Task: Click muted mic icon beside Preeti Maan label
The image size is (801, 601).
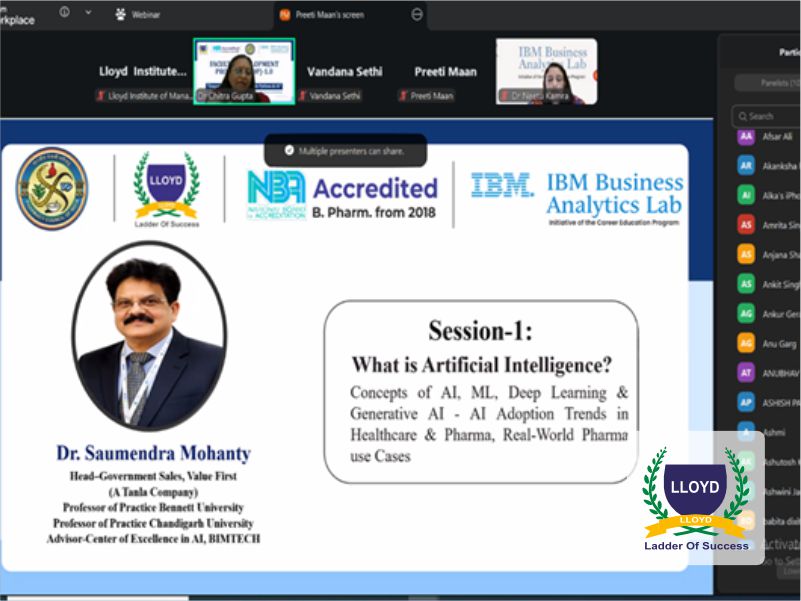Action: coord(404,96)
